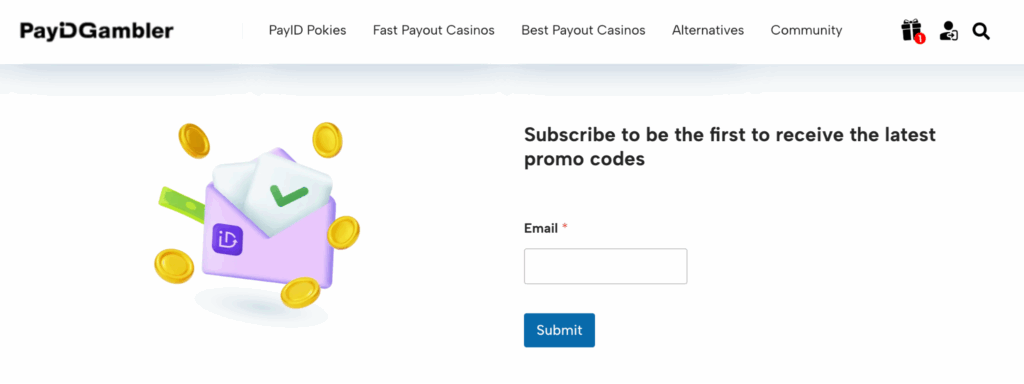Open the user login icon

[x=948, y=30]
